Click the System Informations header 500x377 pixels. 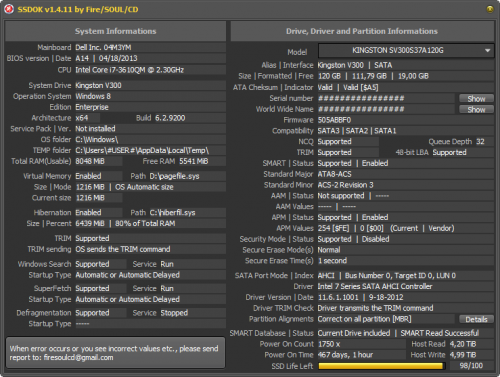coord(115,31)
